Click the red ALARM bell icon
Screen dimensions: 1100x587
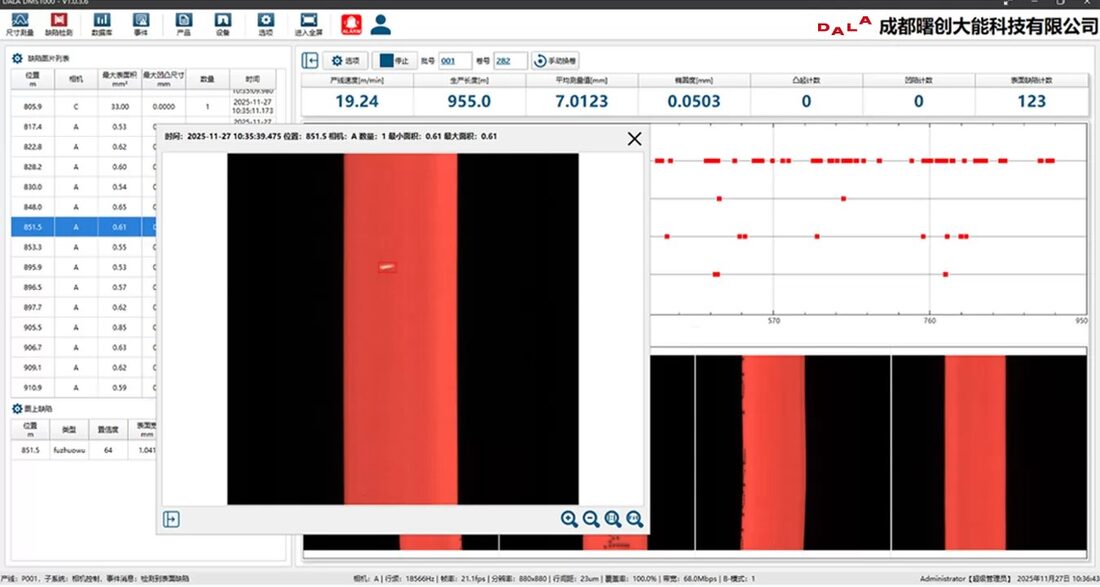351,25
